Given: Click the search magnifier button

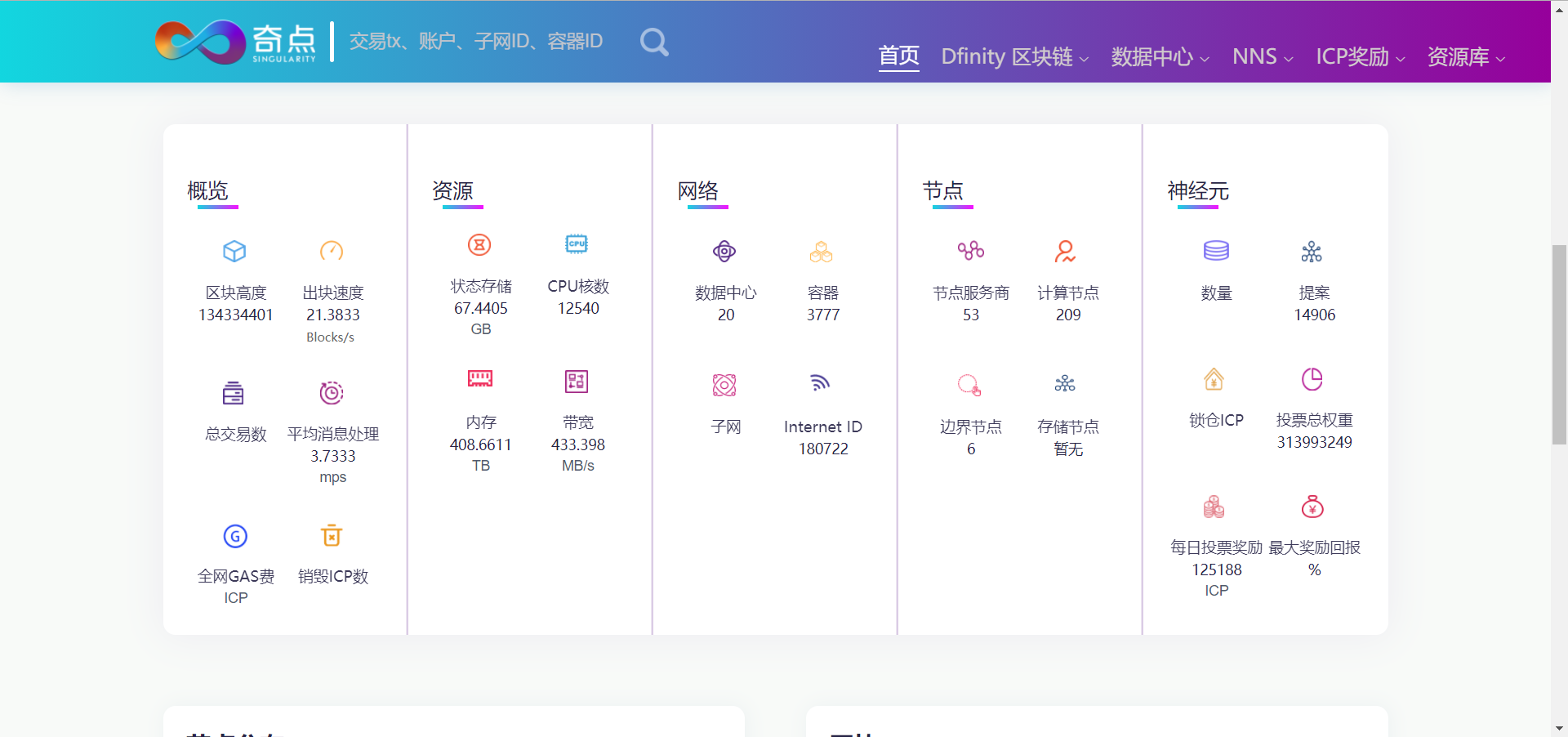Looking at the screenshot, I should coord(653,42).
